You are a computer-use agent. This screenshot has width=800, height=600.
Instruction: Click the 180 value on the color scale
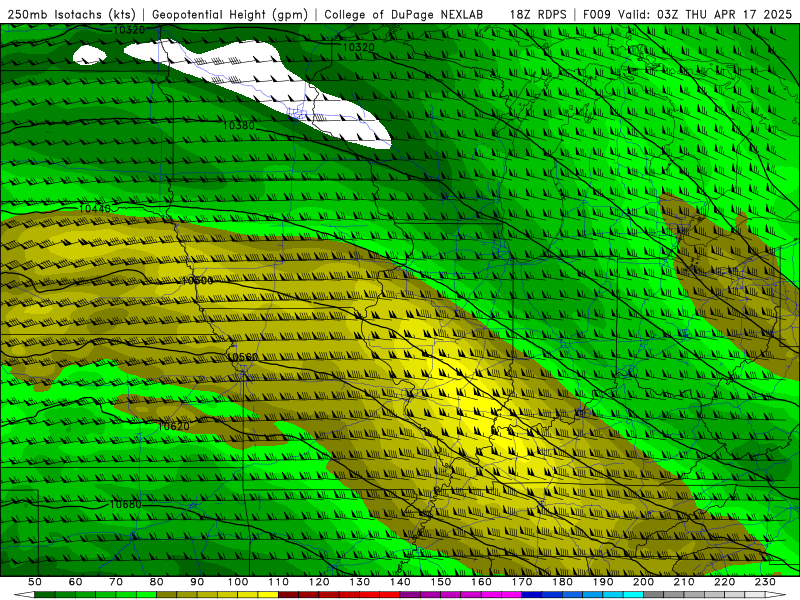tap(562, 582)
